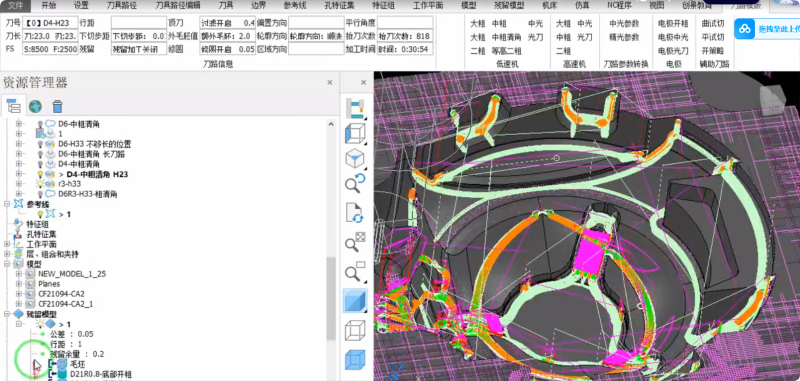This screenshot has height=381, width=800.
Task: Click the 加工时间 field showing 0:30:54
Action: 405,49
